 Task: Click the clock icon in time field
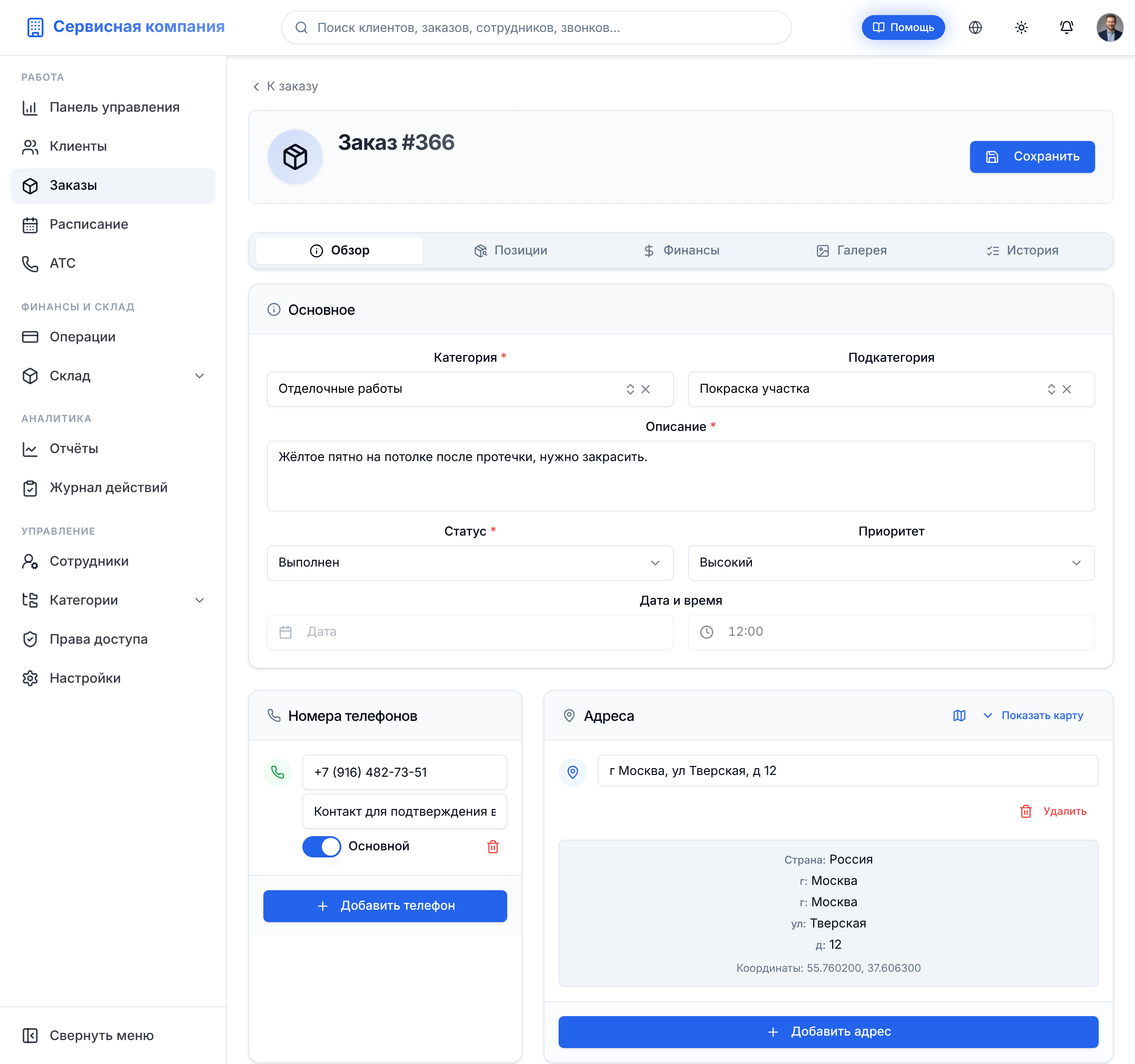point(706,632)
